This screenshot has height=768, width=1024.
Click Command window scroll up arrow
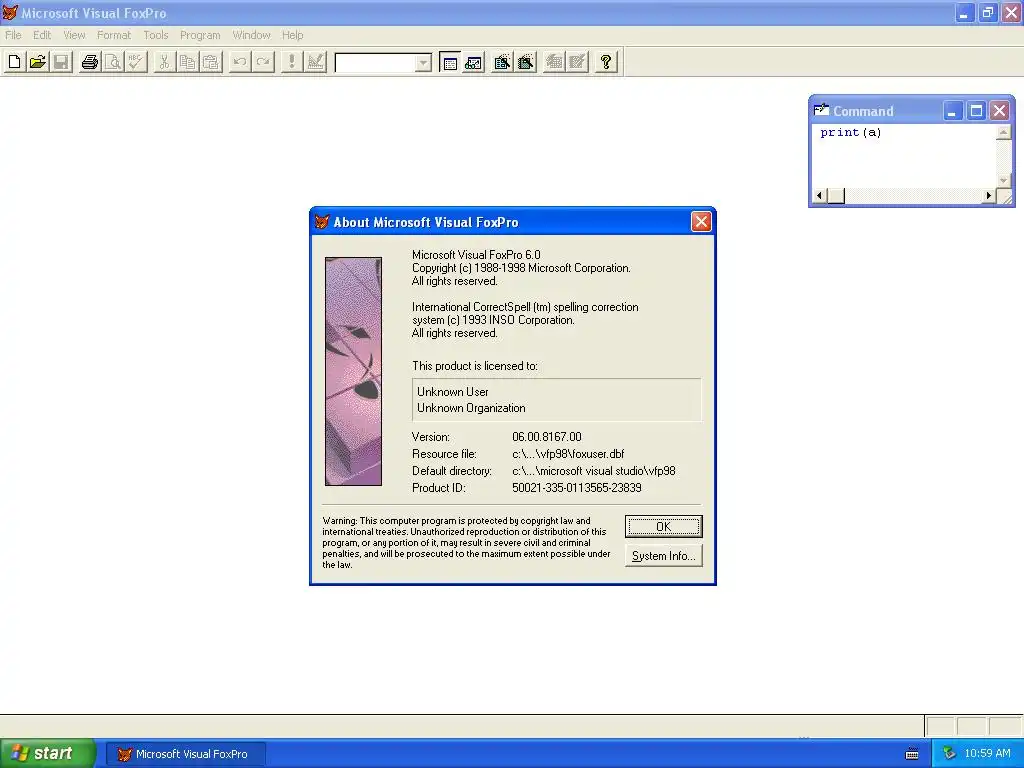pos(1004,133)
